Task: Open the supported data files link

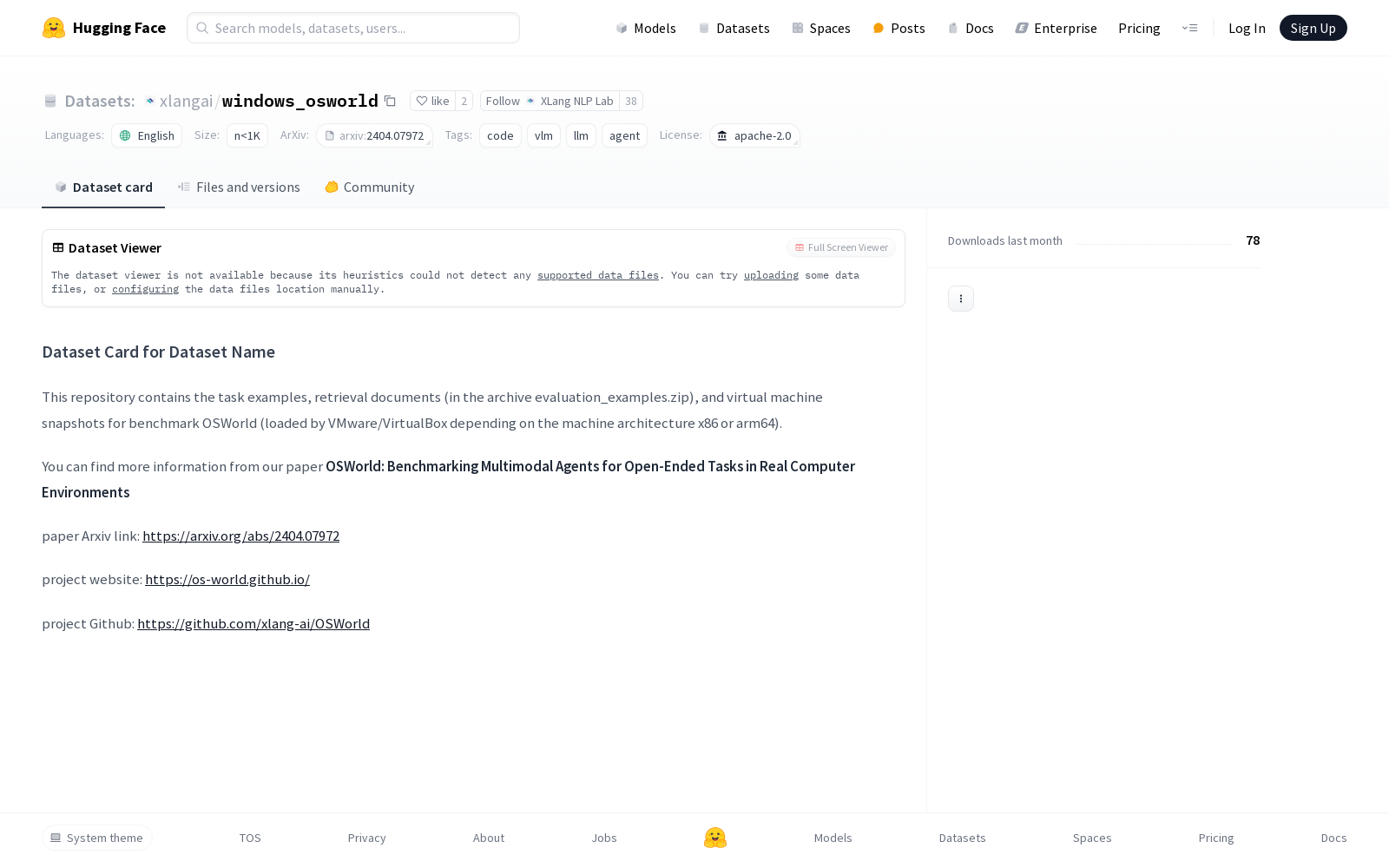Action: [598, 275]
